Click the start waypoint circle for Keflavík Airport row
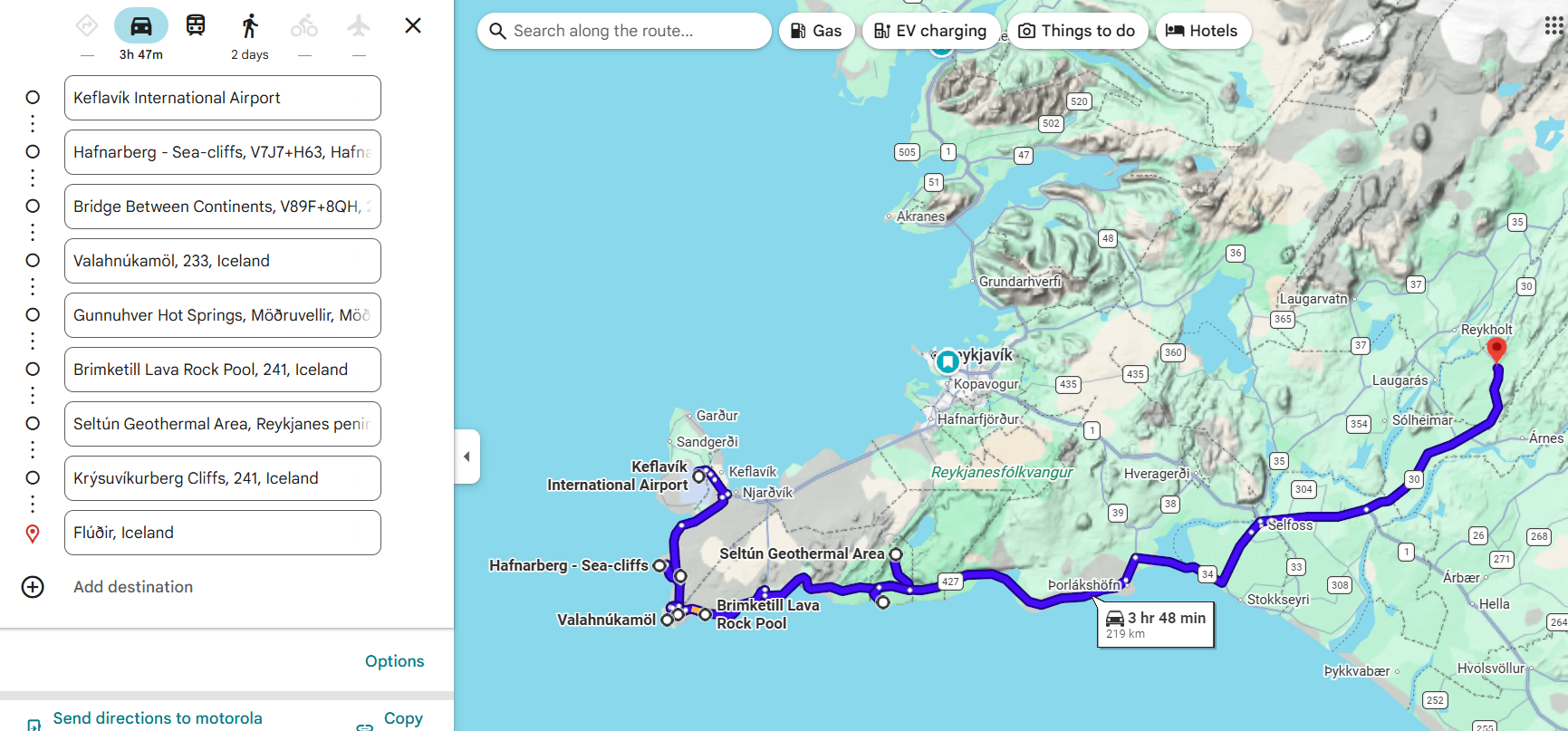 point(33,97)
